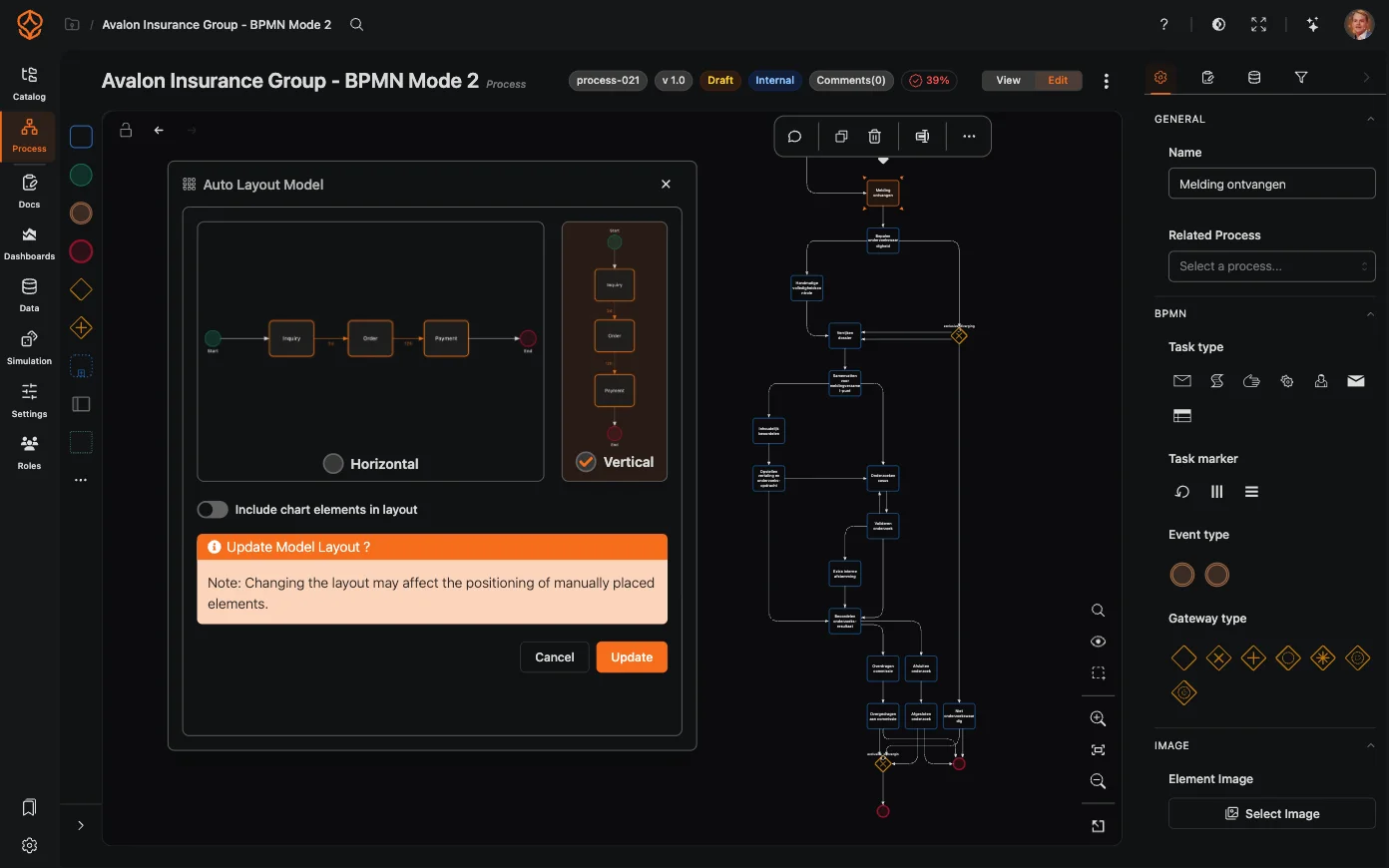The height and width of the screenshot is (868, 1389).
Task: Open the filter properties tab
Action: click(1301, 77)
